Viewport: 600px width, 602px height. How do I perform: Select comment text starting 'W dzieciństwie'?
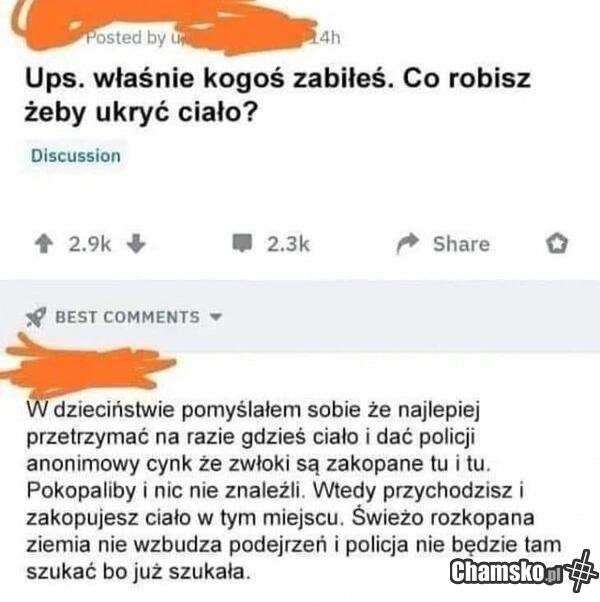[294, 491]
